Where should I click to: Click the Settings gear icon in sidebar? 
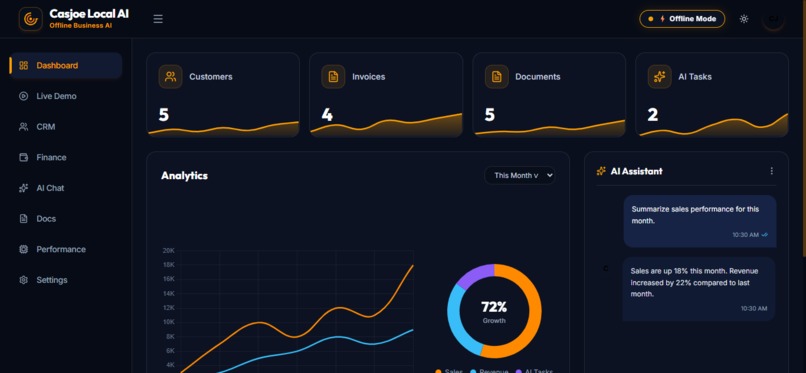[x=23, y=280]
